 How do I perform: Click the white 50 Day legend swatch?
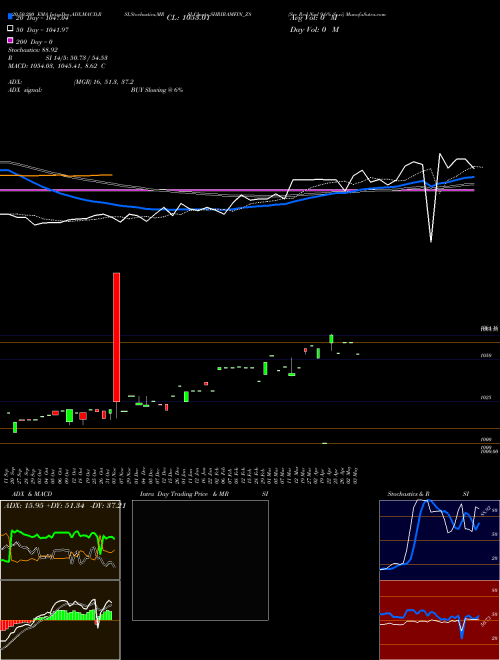pyautogui.click(x=11, y=29)
